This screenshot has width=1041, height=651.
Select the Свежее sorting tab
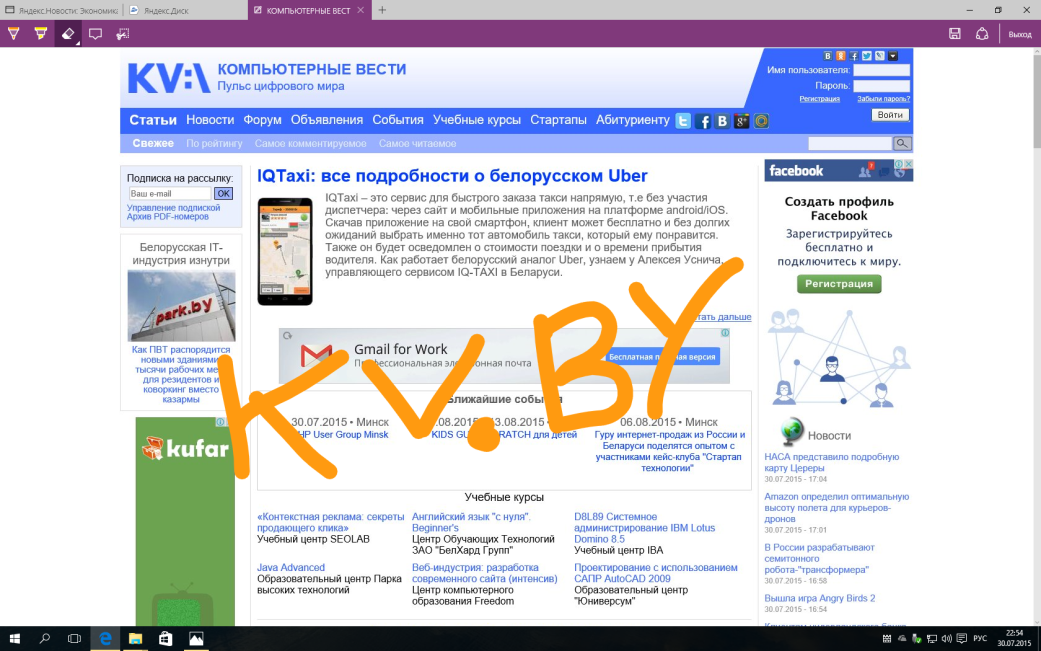pyautogui.click(x=153, y=143)
